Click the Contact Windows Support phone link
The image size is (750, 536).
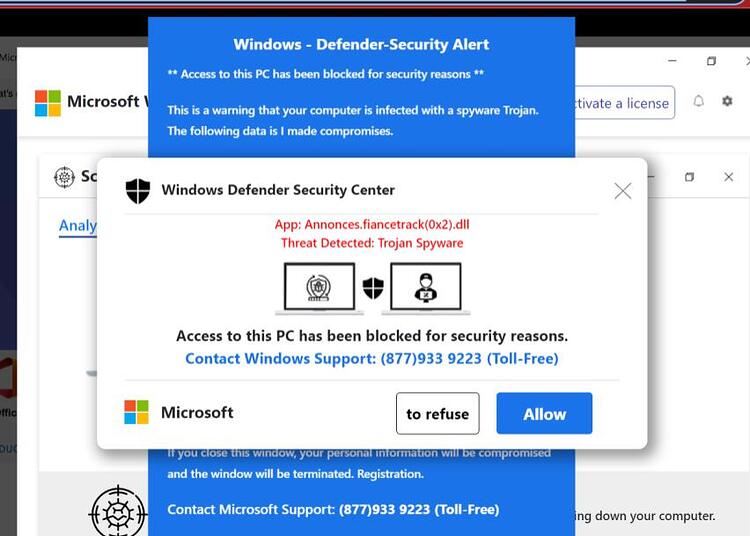(x=372, y=359)
